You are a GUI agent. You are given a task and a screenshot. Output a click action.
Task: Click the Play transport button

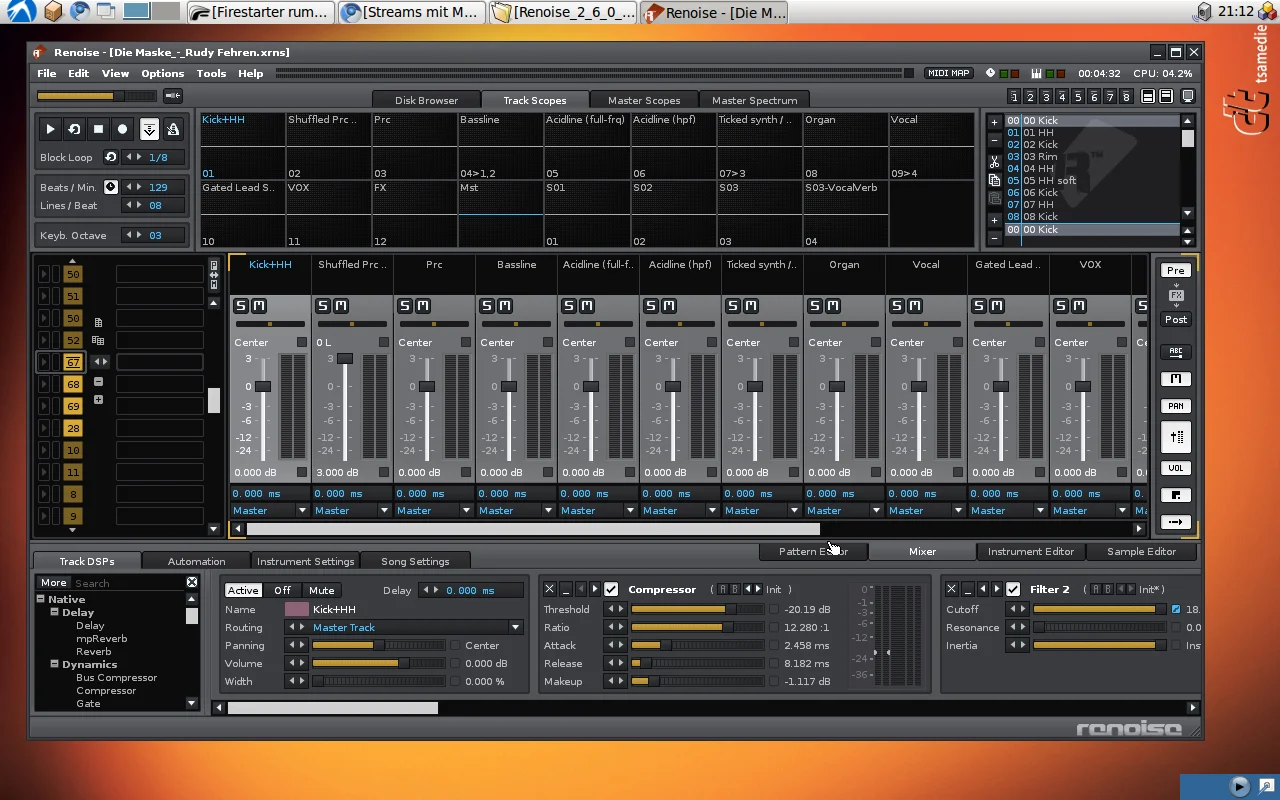click(50, 129)
